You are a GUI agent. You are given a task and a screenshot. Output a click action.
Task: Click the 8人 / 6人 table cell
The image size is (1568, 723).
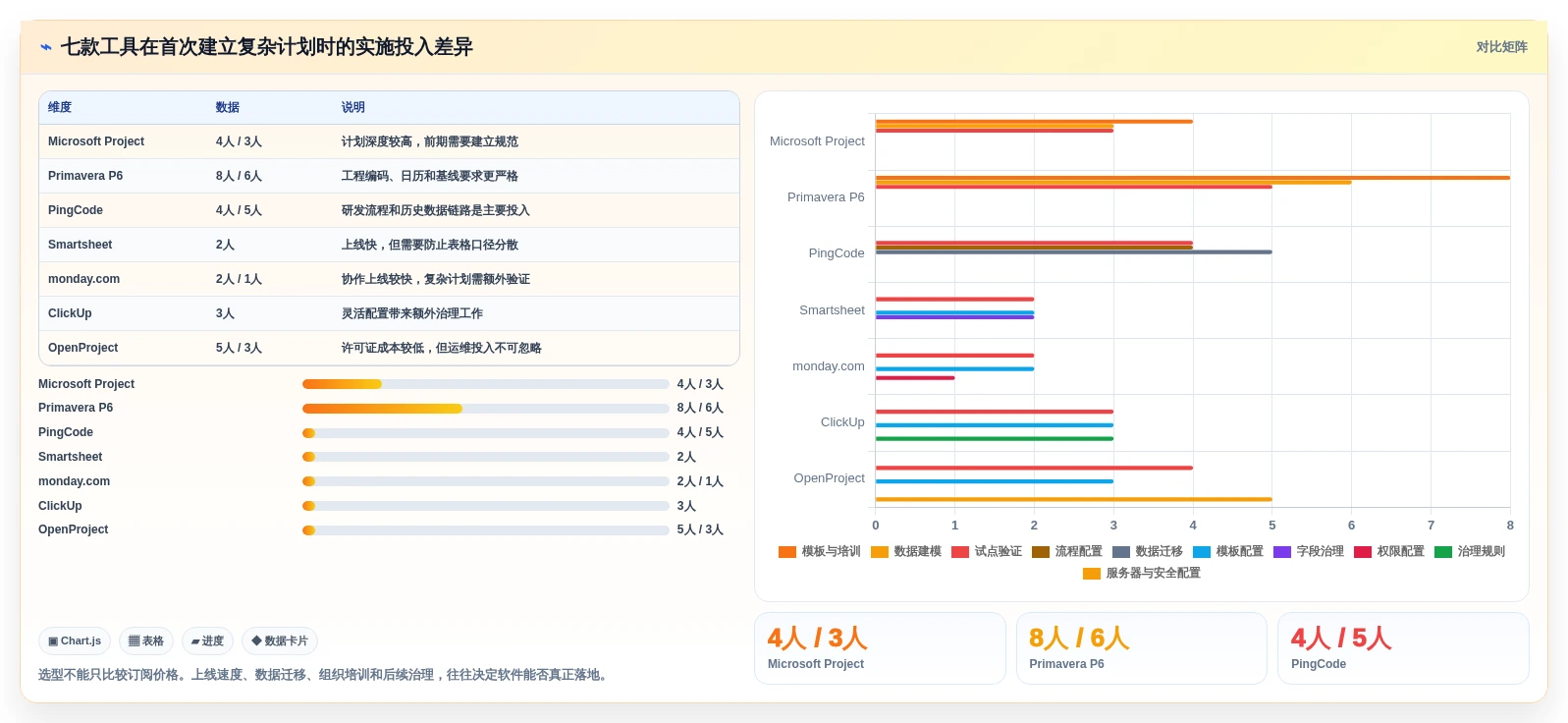pos(239,176)
